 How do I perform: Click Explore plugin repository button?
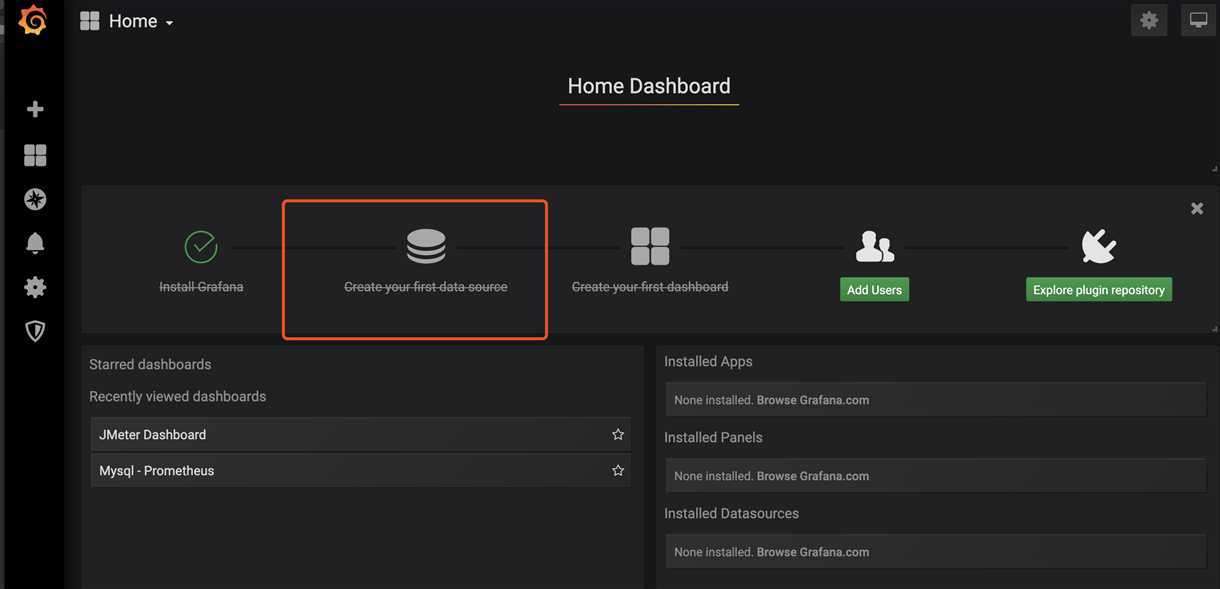1099,290
